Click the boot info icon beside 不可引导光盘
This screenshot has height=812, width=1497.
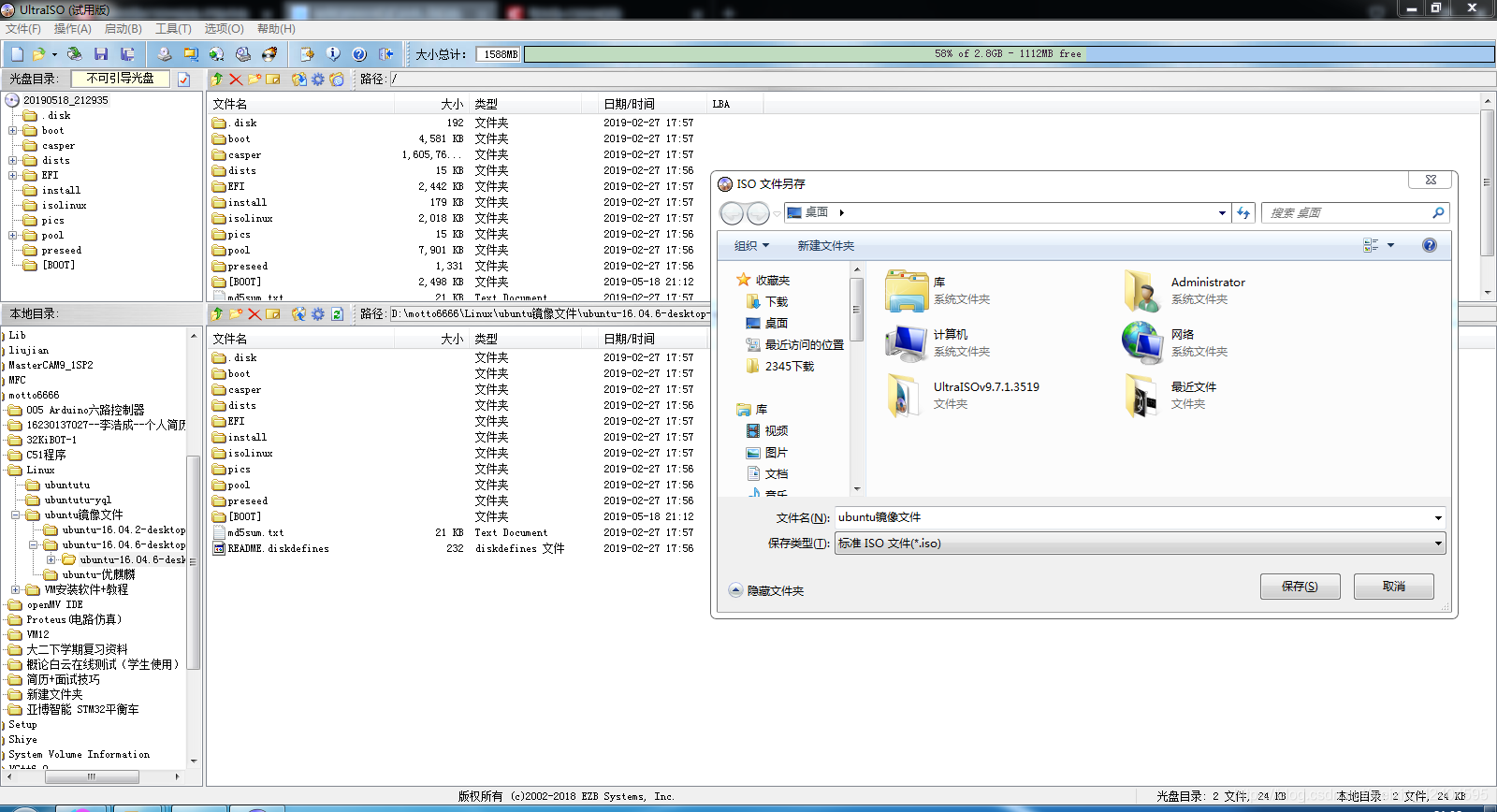184,80
